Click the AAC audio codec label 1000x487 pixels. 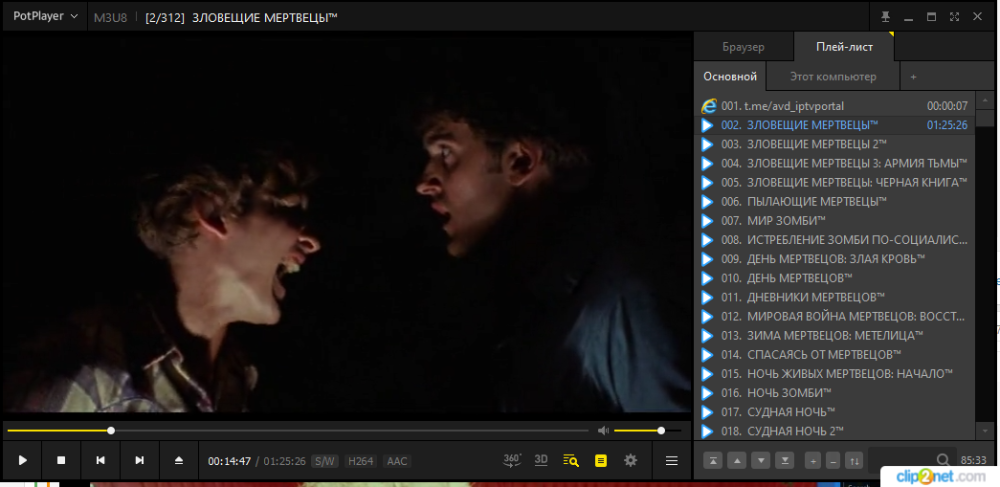point(397,461)
